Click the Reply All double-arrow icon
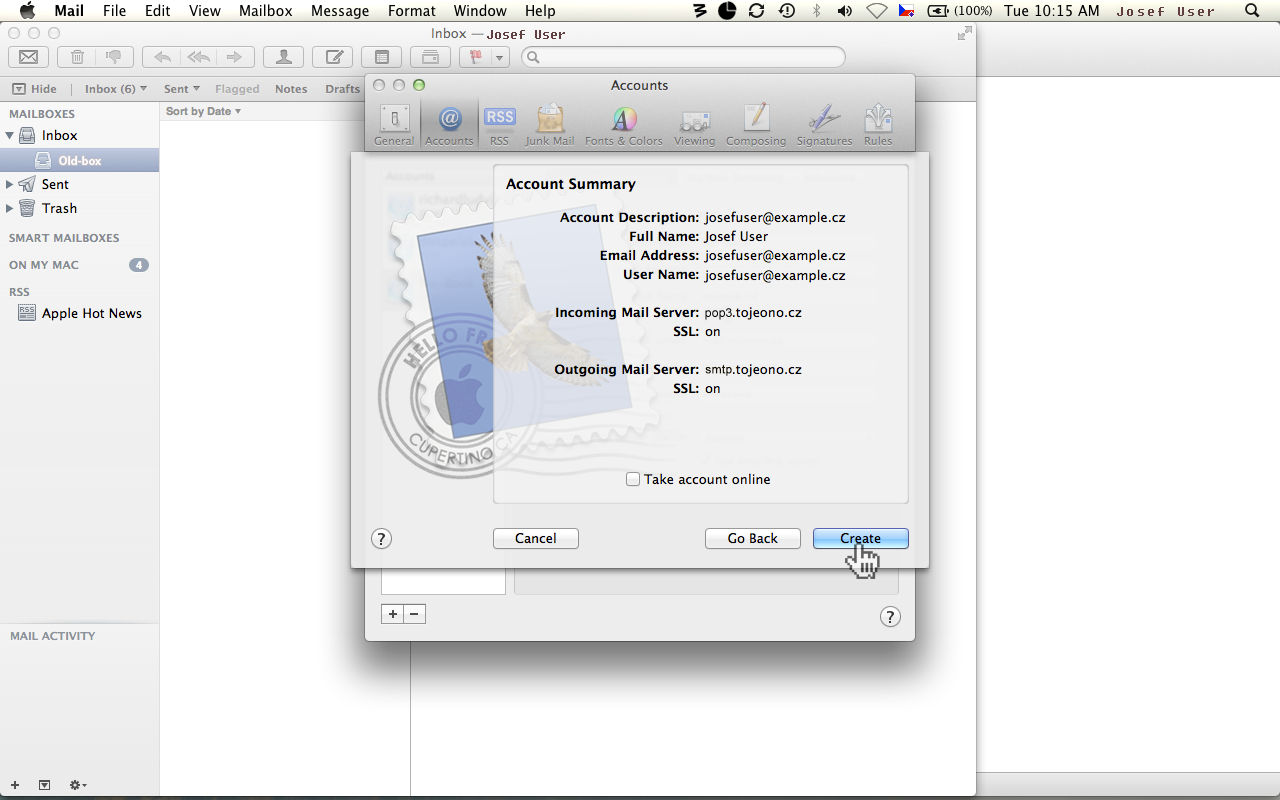This screenshot has height=800, width=1280. [x=198, y=57]
